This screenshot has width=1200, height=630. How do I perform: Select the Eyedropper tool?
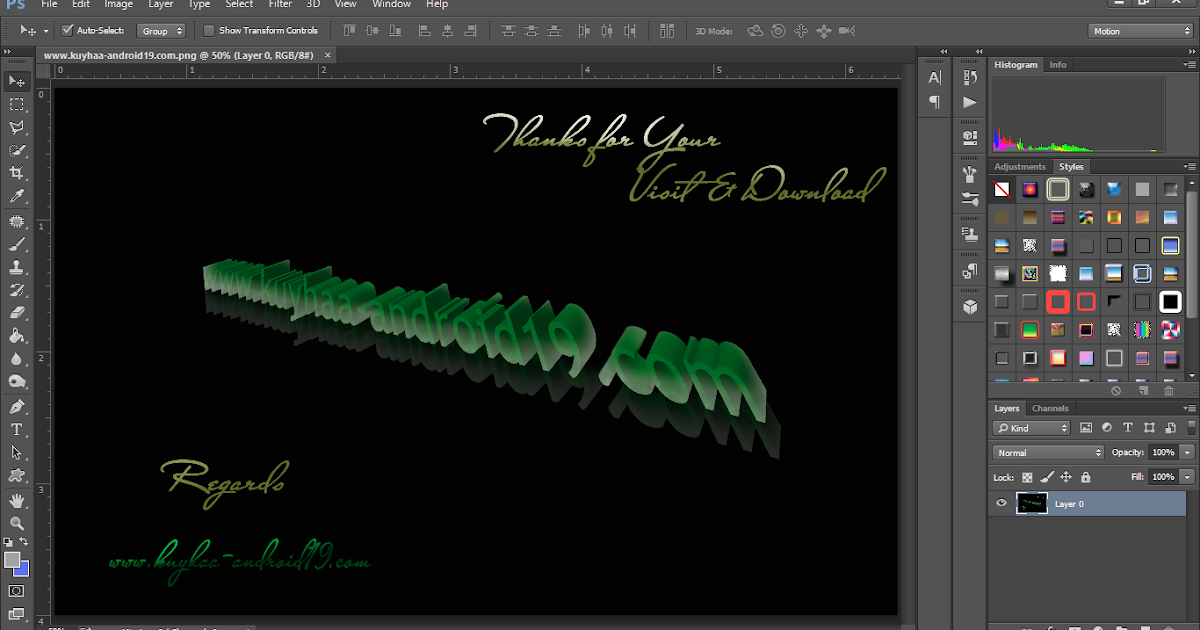click(x=17, y=197)
